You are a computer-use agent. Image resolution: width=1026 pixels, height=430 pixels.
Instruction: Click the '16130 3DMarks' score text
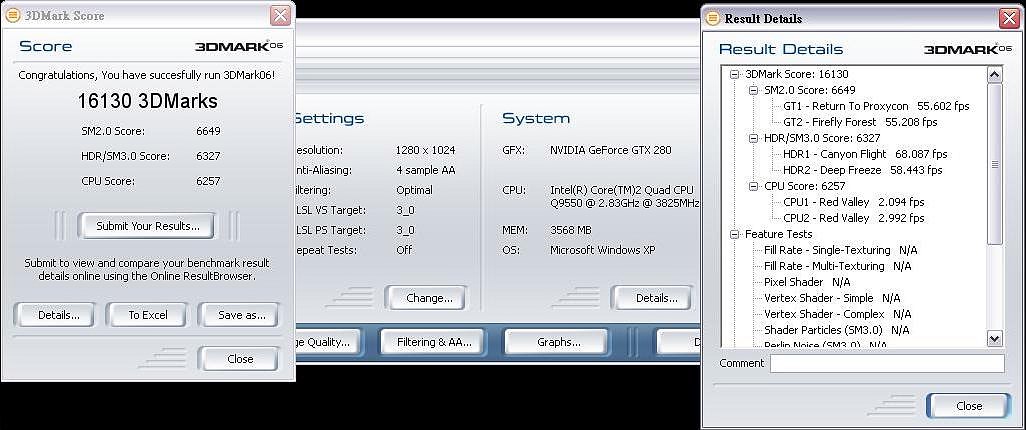[x=147, y=101]
